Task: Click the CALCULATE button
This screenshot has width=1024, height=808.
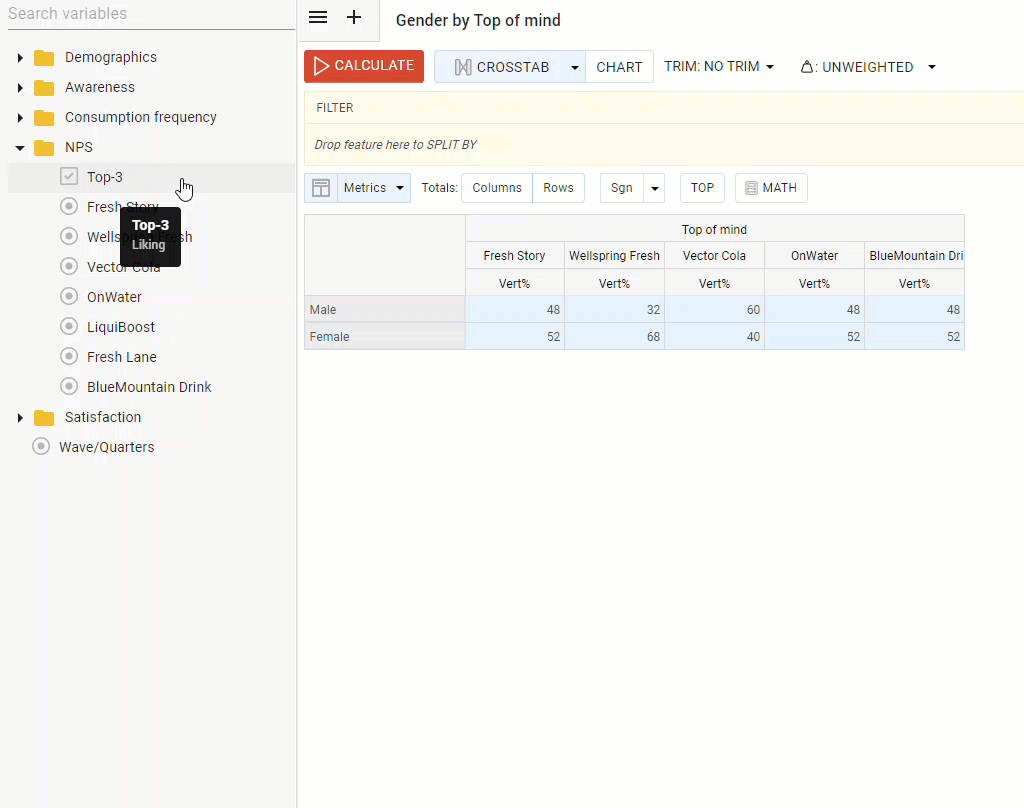Action: coord(363,66)
